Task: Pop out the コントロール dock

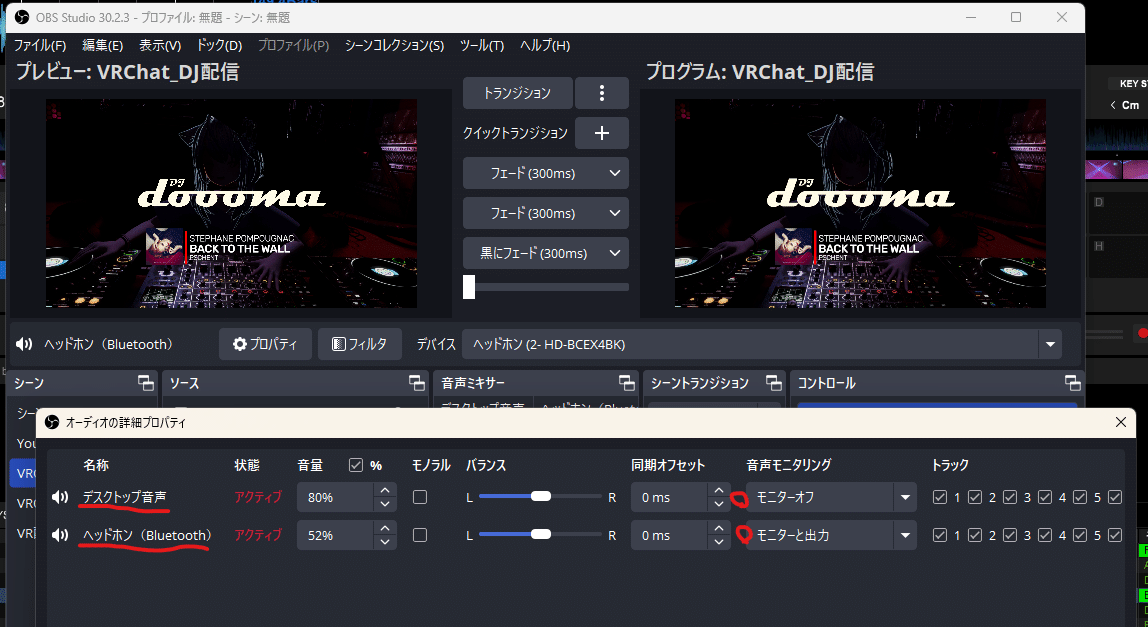Action: 1073,382
